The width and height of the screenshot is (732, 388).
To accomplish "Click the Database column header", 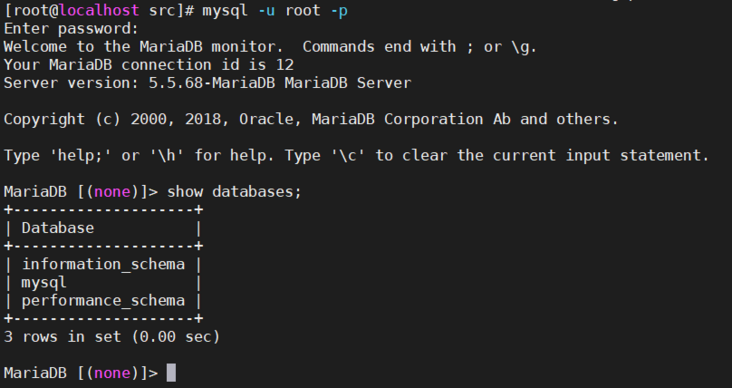I will click(x=58, y=228).
